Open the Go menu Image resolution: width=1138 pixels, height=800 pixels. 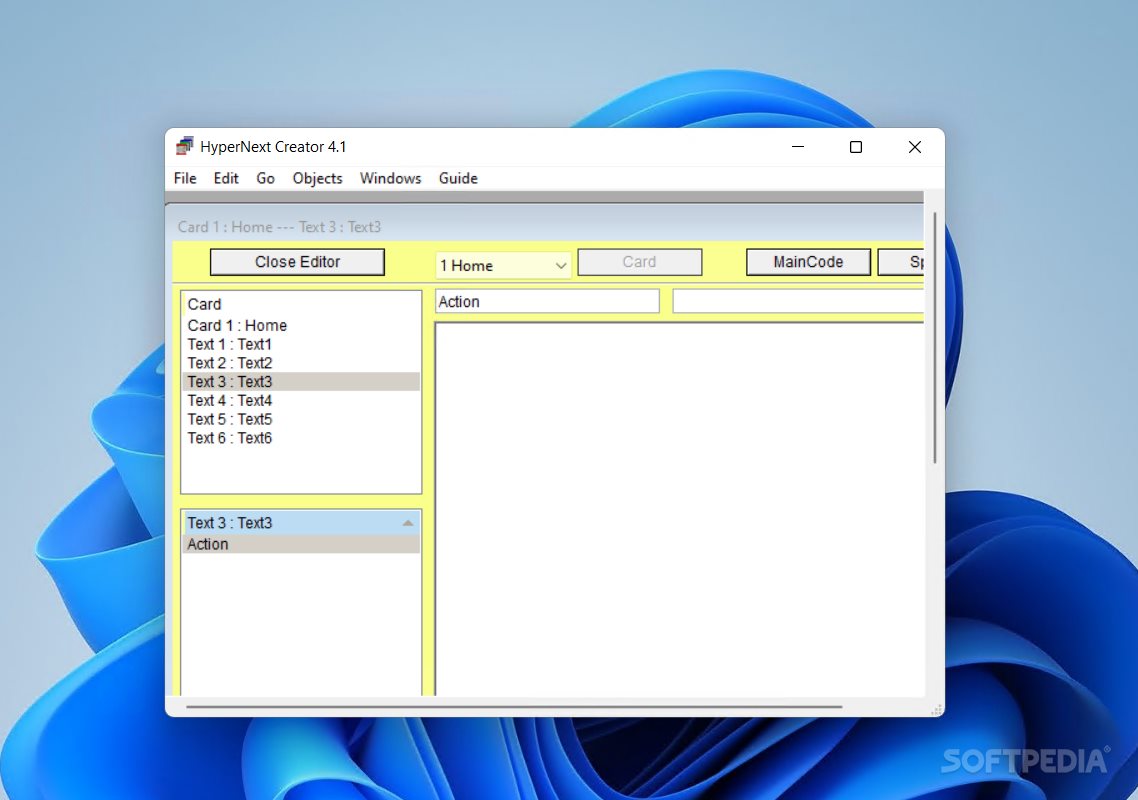click(x=266, y=179)
